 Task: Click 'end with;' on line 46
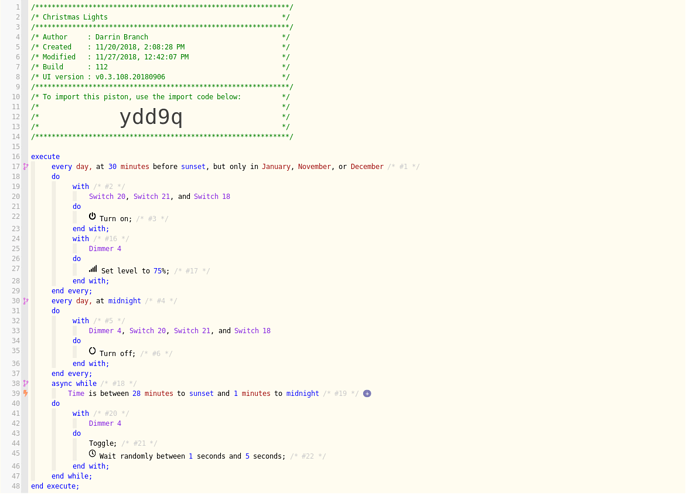coord(91,466)
